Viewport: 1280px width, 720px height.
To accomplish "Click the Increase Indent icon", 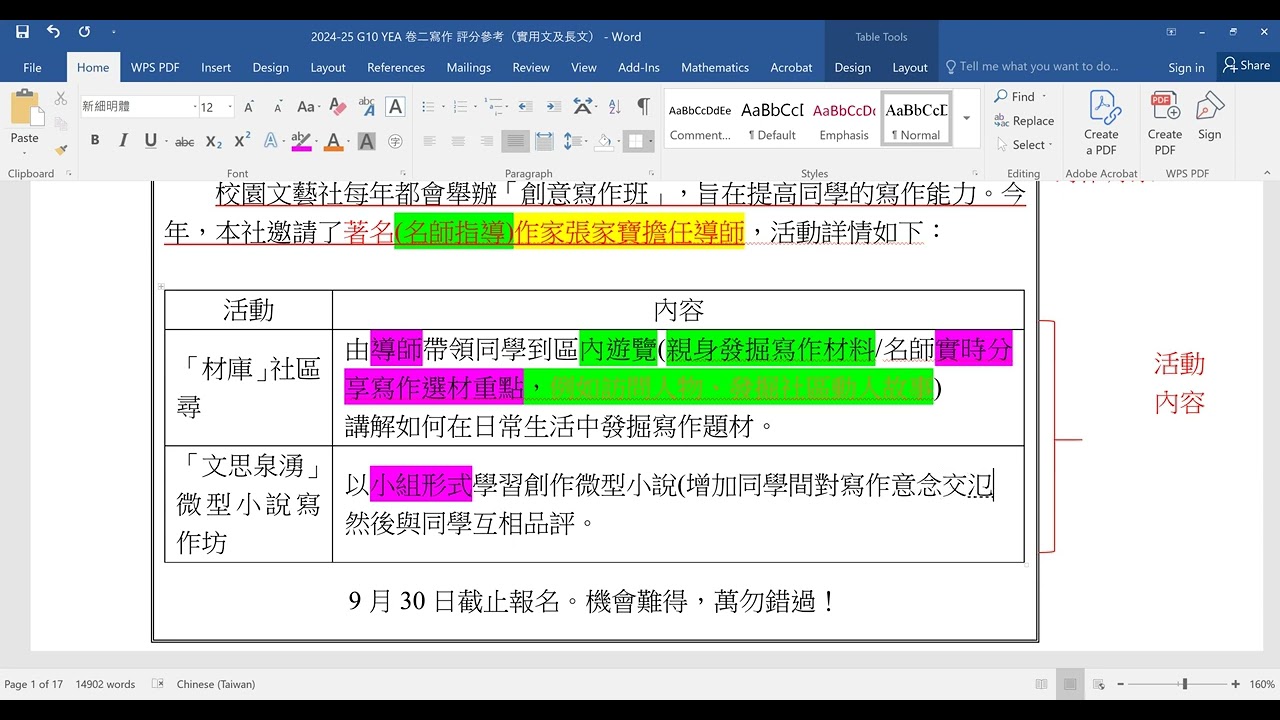I will 552,106.
